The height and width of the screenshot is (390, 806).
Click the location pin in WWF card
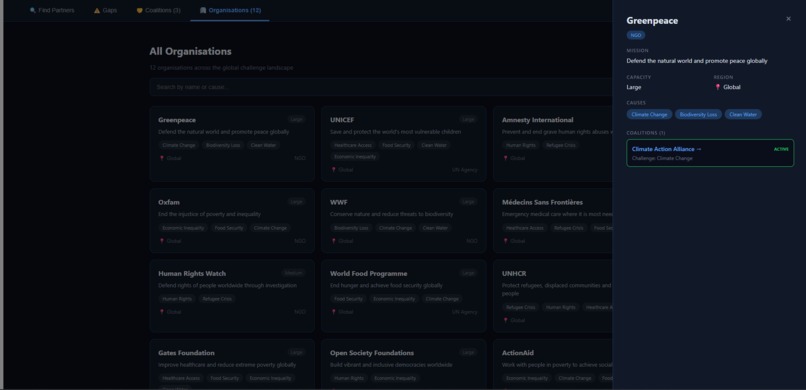[333, 241]
